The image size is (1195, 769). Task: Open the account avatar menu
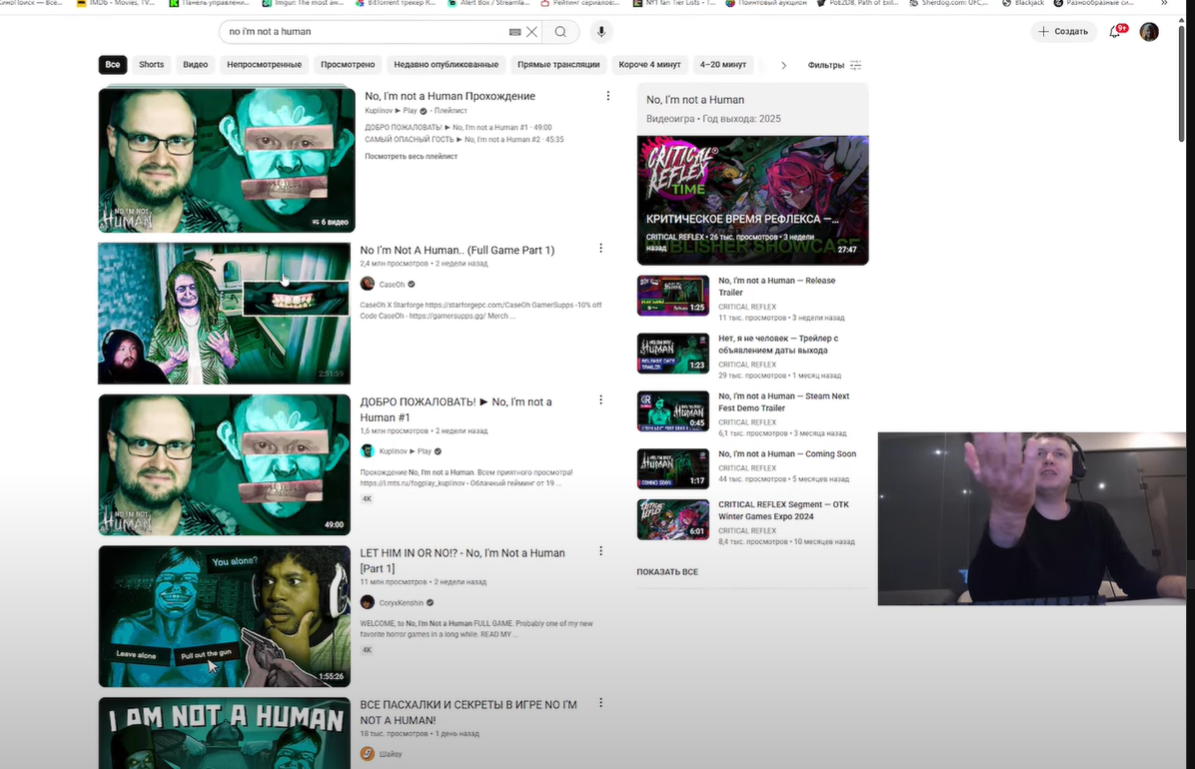[x=1149, y=31]
